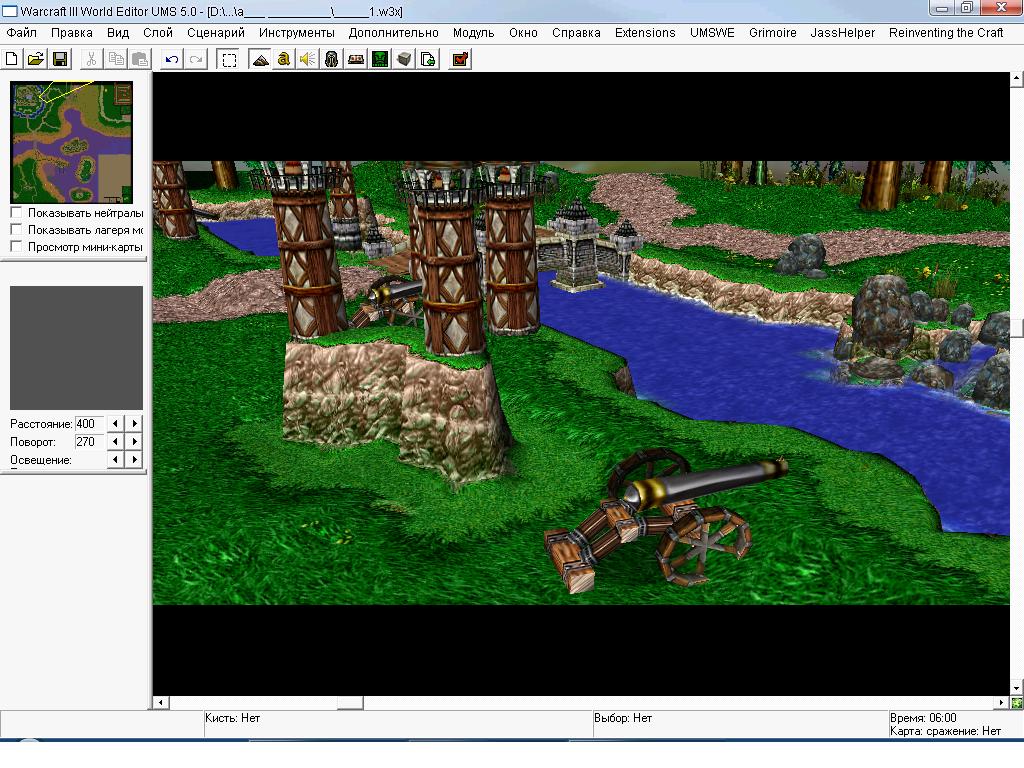Decrease Освещение with left arrow
The width and height of the screenshot is (1024, 768).
click(116, 459)
